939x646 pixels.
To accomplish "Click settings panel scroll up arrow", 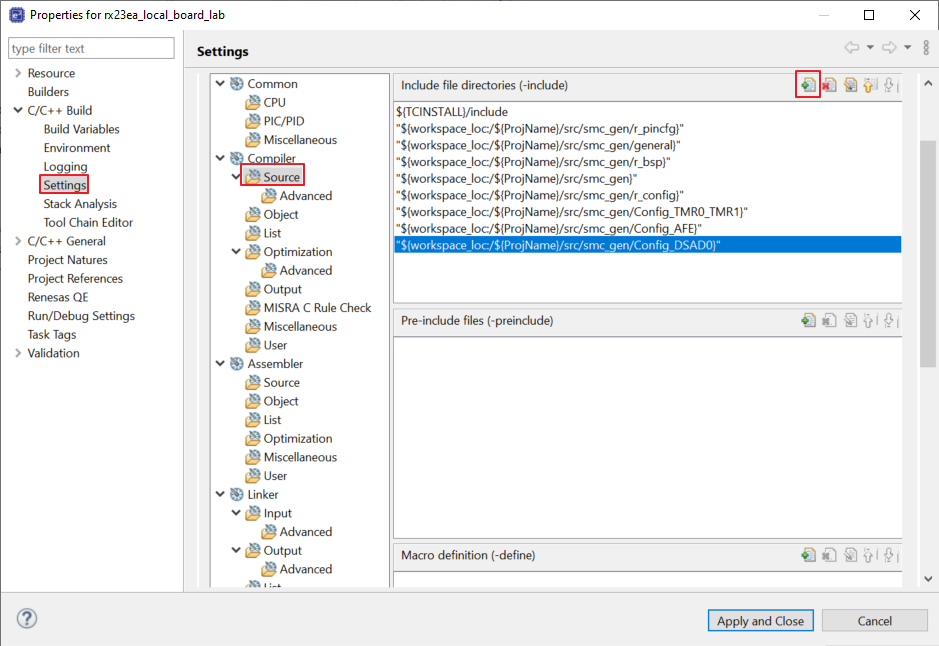I will tap(928, 83).
